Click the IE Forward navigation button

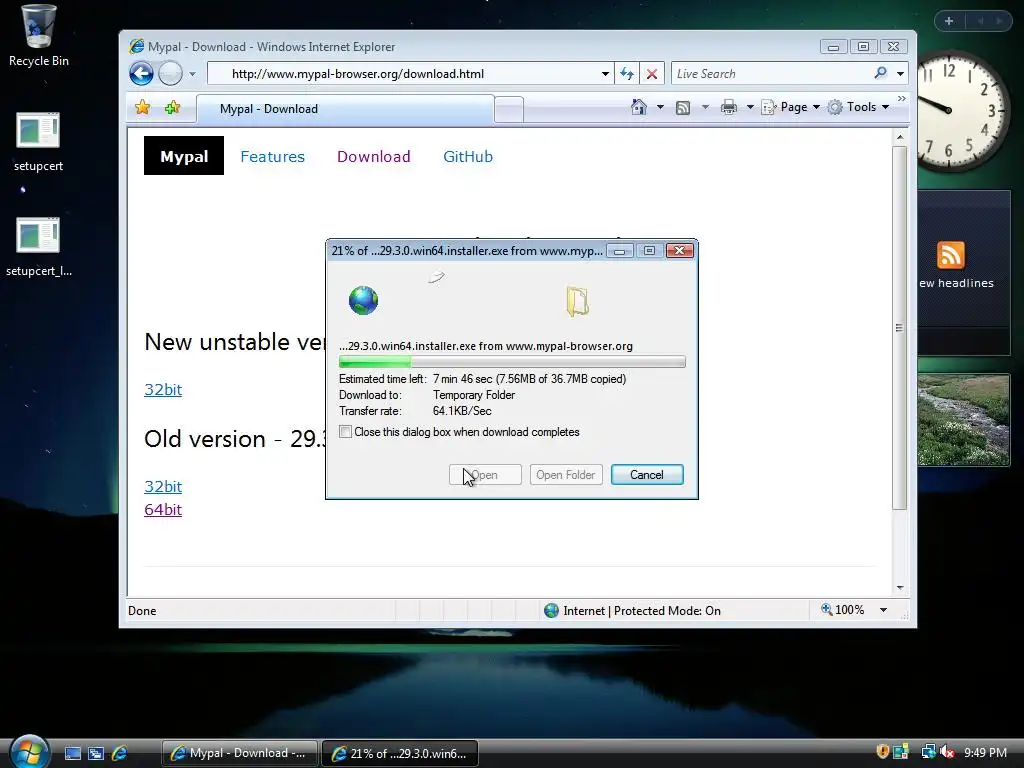[x=170, y=74]
